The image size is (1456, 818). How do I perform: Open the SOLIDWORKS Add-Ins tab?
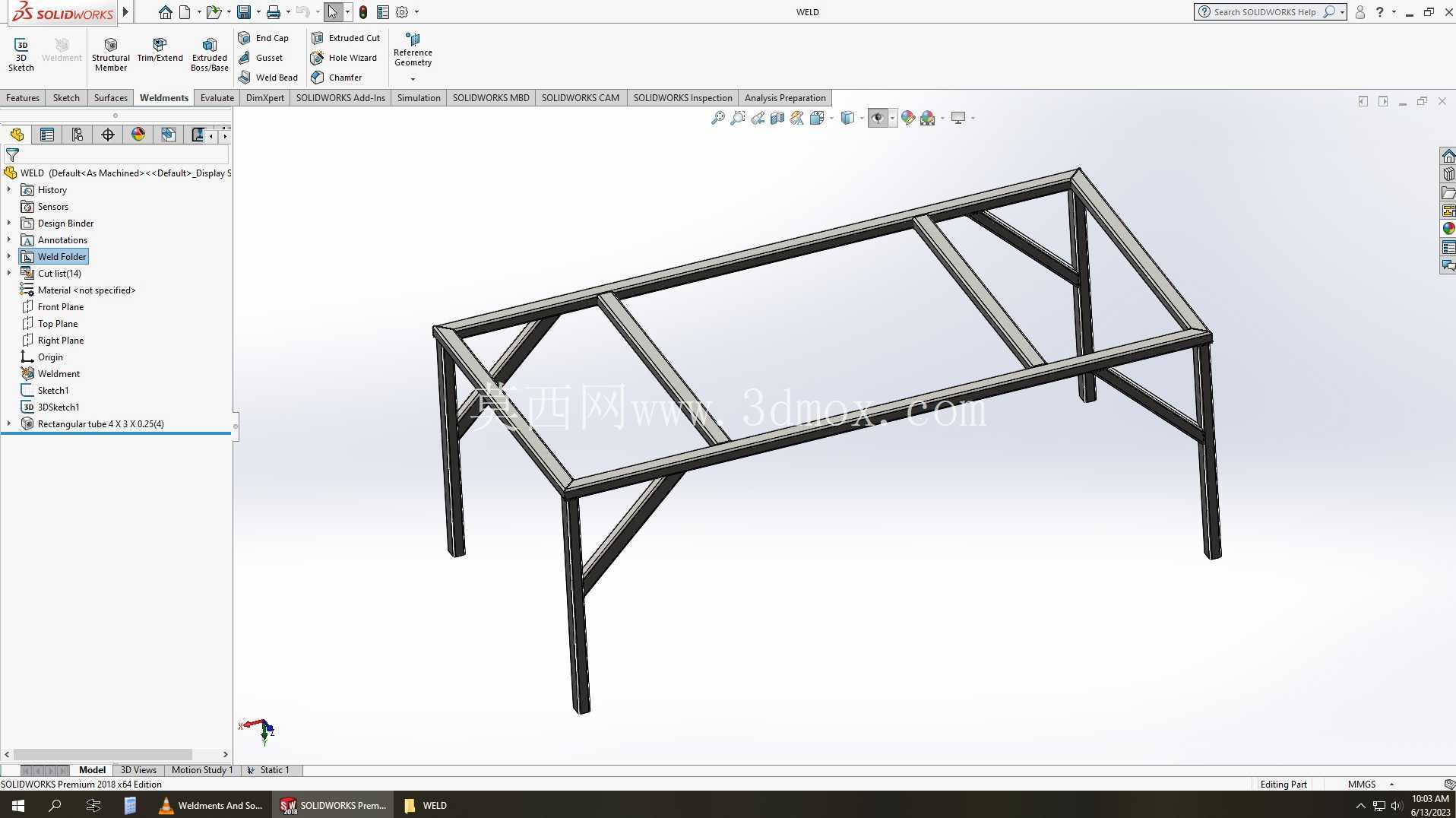(x=340, y=98)
